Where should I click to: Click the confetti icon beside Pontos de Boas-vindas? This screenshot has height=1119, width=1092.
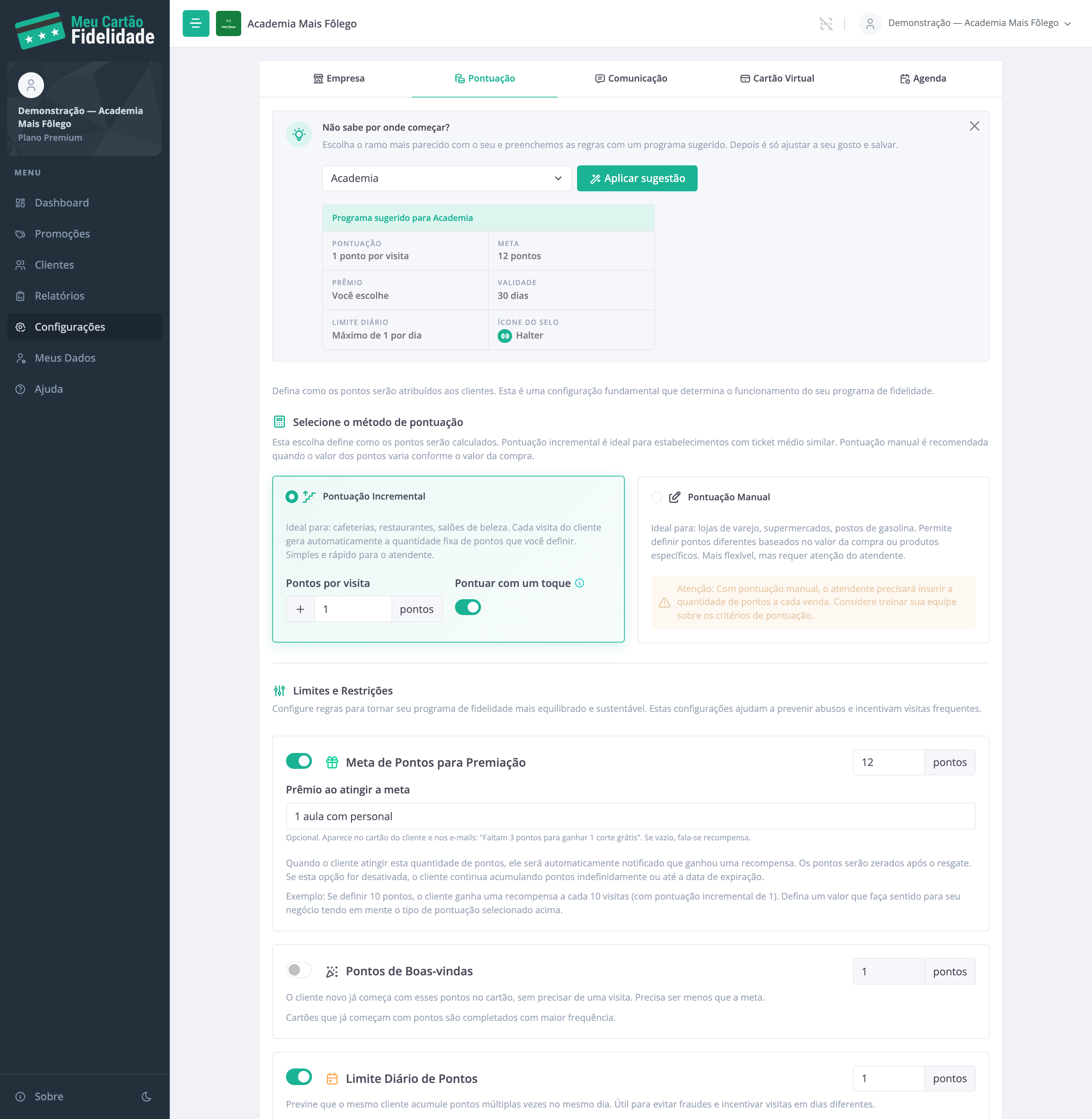331,972
